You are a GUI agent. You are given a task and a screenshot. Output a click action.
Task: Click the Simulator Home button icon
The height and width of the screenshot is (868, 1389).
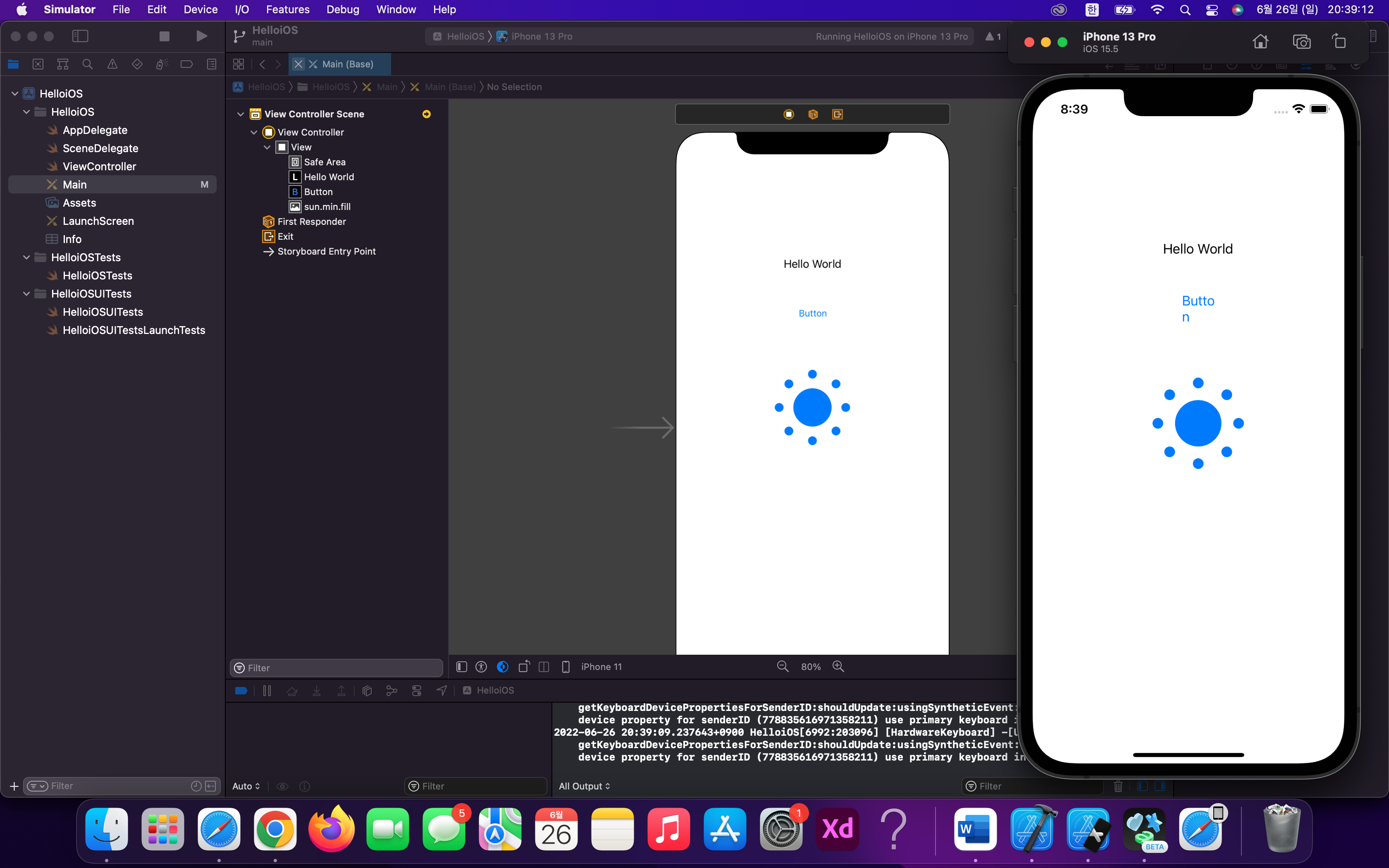point(1260,41)
